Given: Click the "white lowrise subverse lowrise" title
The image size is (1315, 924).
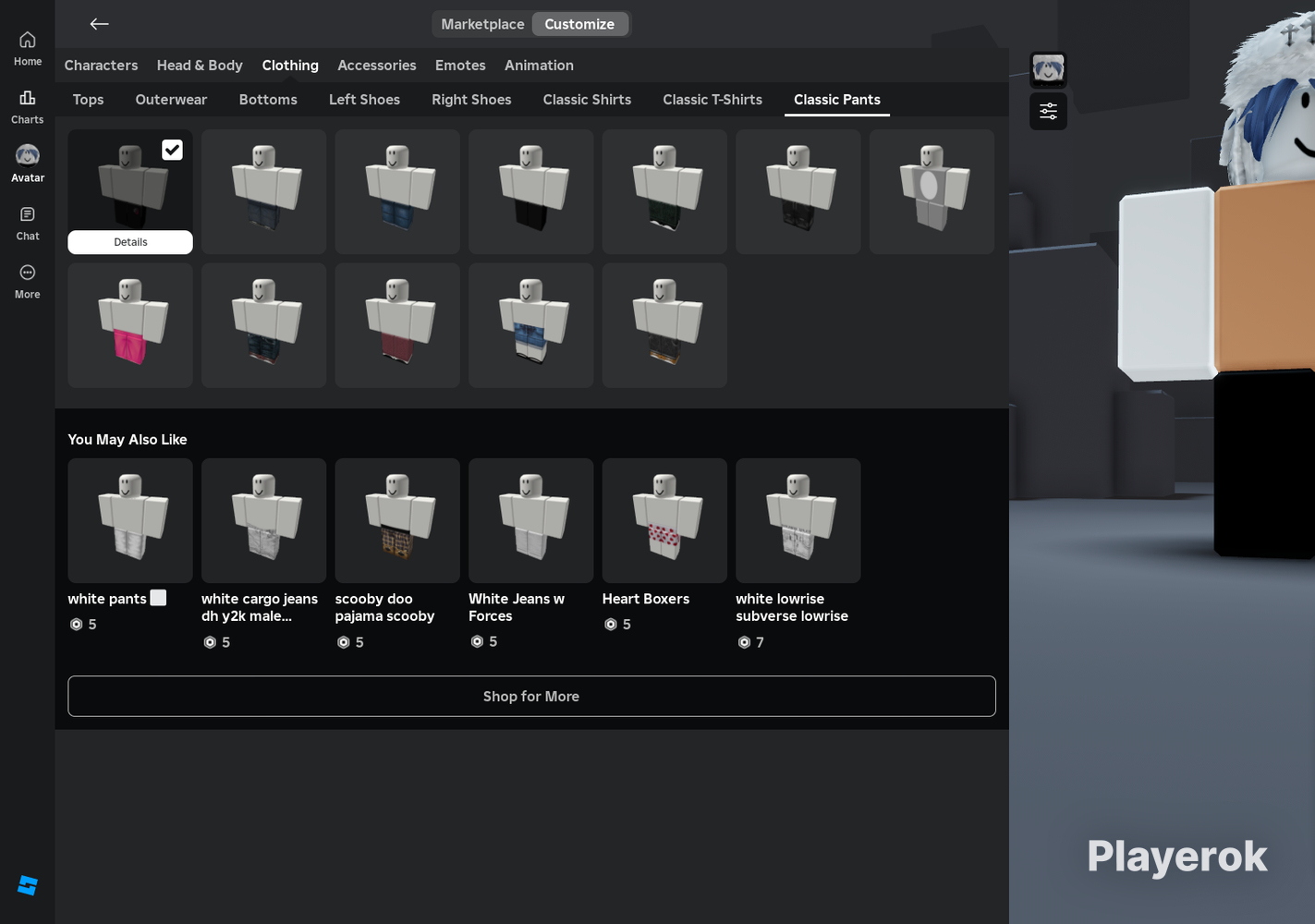Looking at the screenshot, I should pyautogui.click(x=792, y=608).
